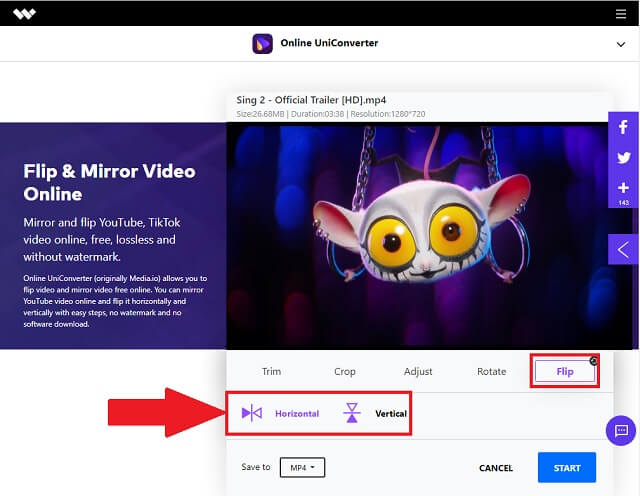The image size is (640, 496).
Task: Click the blue START button
Action: coord(567,467)
